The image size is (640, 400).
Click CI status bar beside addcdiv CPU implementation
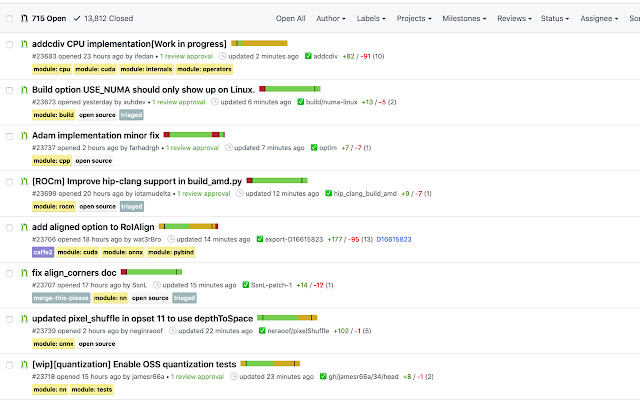click(x=259, y=43)
